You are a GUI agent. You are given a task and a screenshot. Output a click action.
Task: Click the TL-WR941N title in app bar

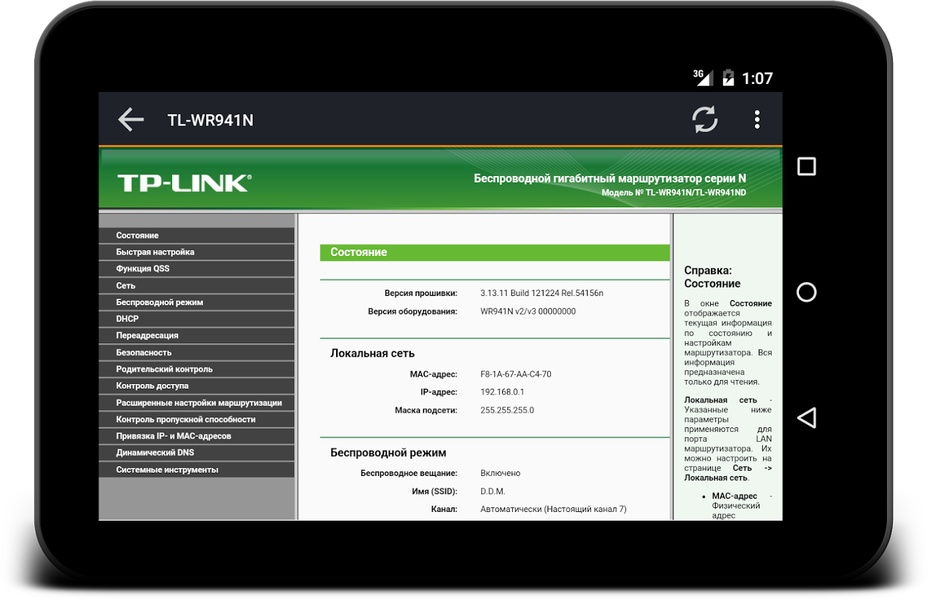[210, 120]
